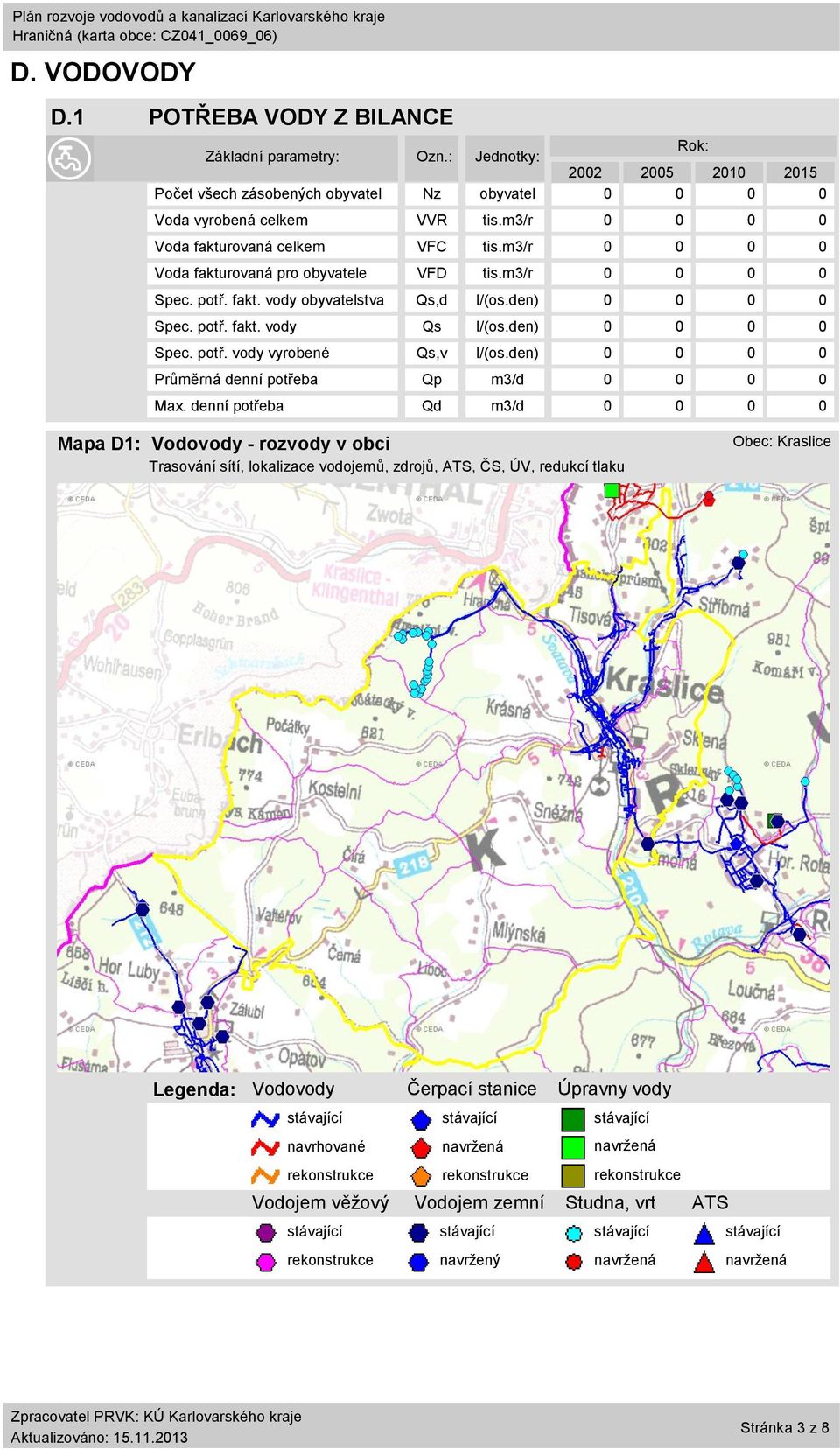
Task: Click the 'Voda fakturovaná celkem' row label
Action: point(239,247)
